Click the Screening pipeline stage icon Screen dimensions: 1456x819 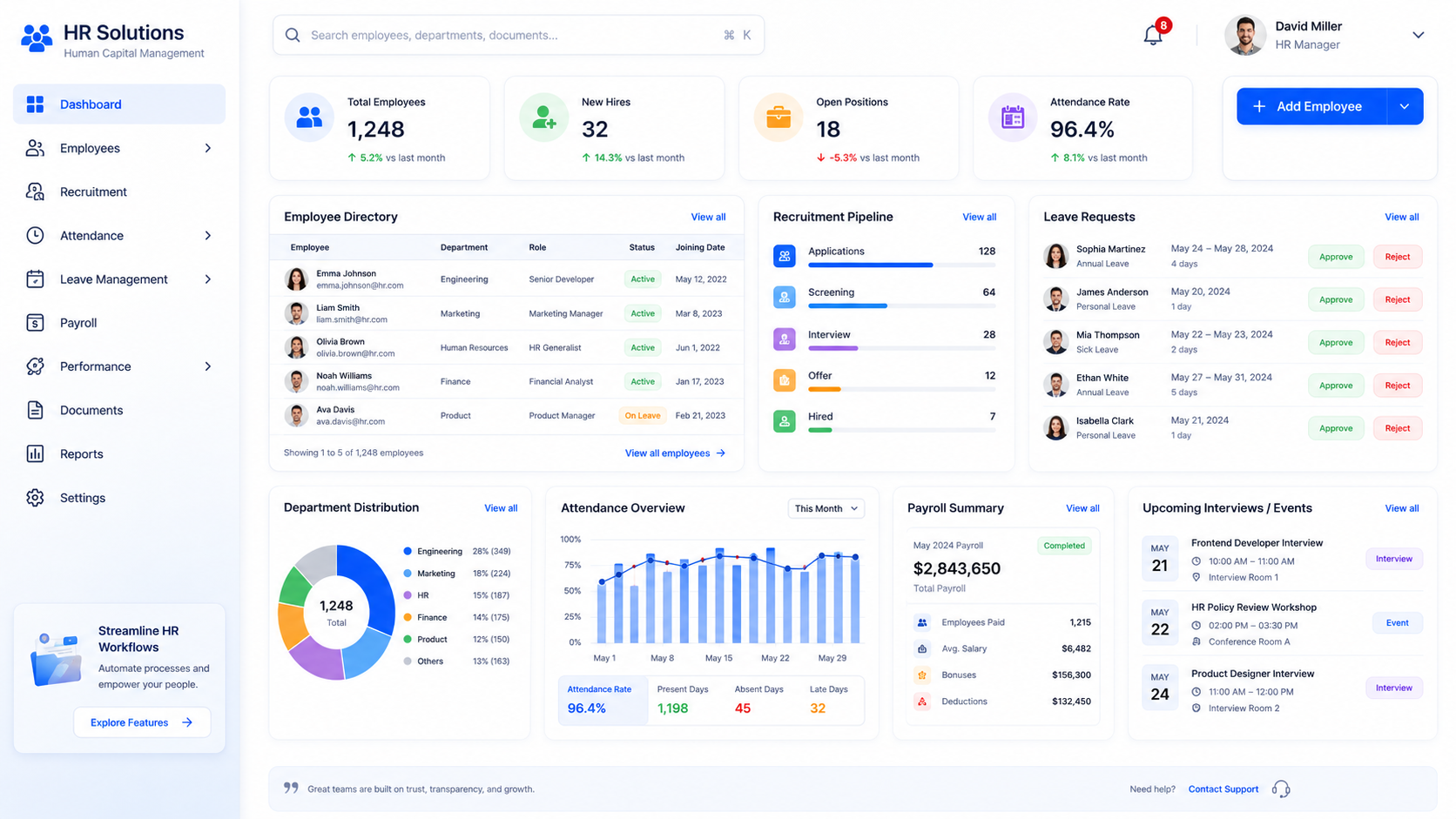(x=784, y=297)
